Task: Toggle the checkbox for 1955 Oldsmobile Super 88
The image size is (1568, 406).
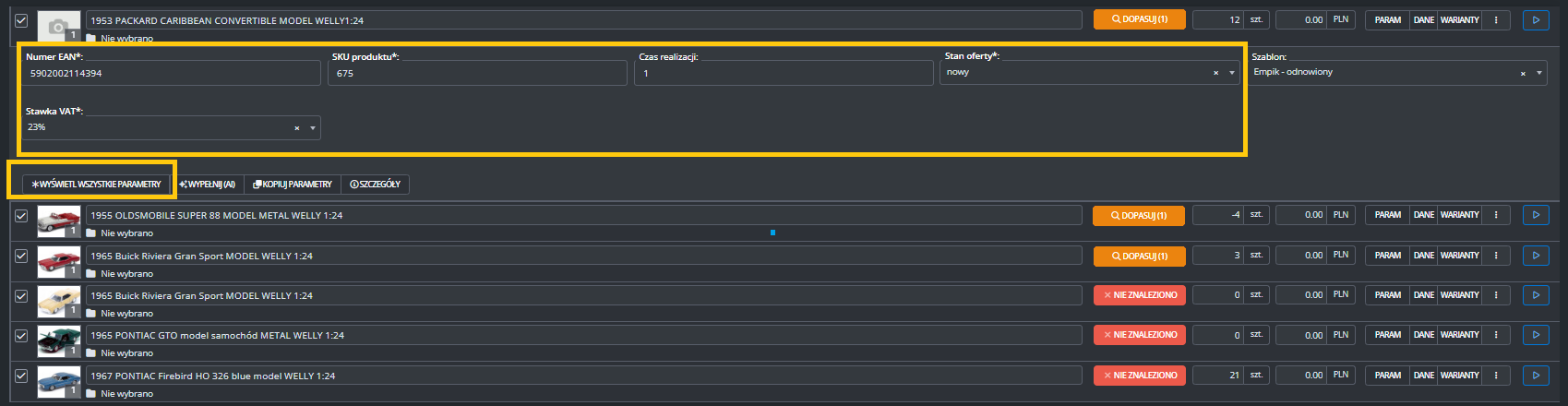Action: pos(21,216)
